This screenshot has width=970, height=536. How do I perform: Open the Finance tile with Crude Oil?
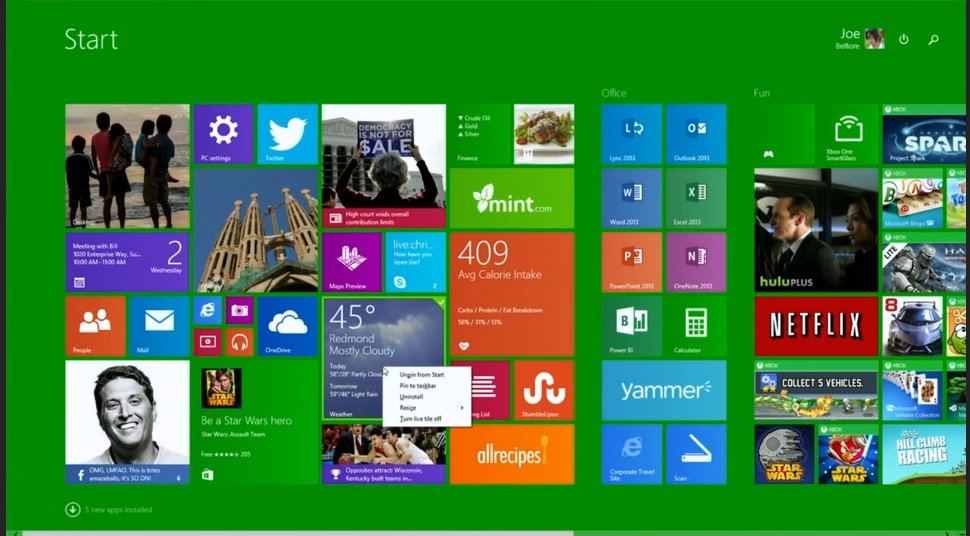pos(480,134)
